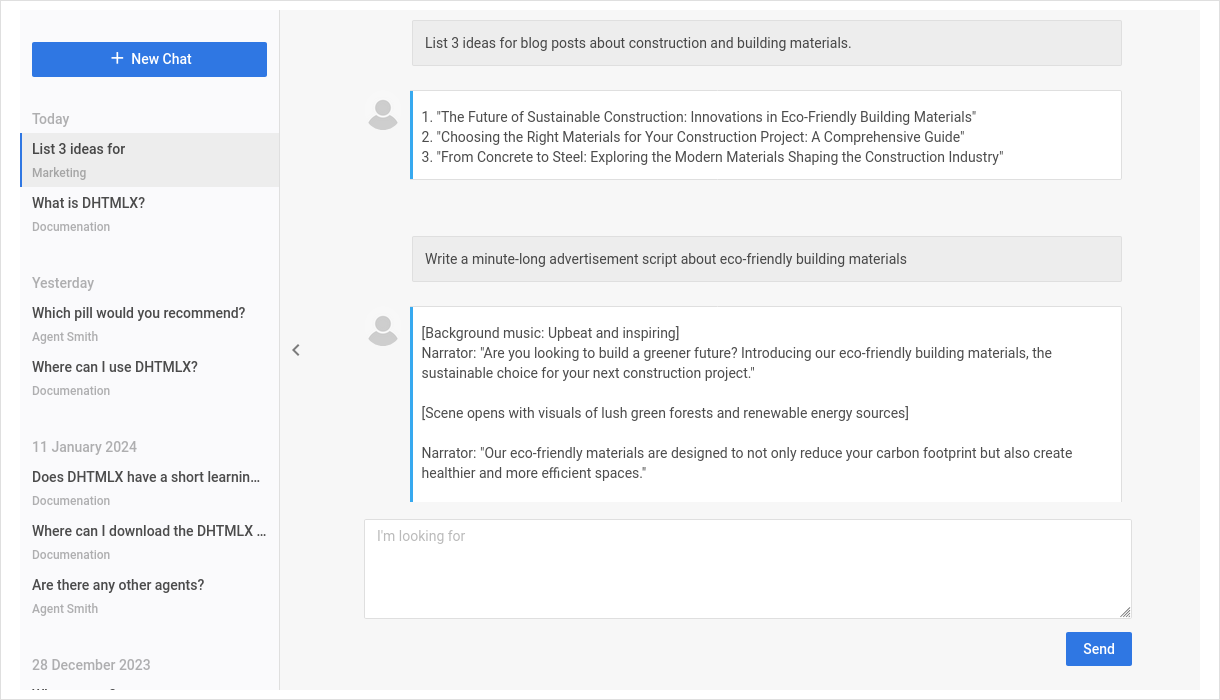Click the avatar beside the blog ideas response
This screenshot has height=700, width=1220.
382,114
